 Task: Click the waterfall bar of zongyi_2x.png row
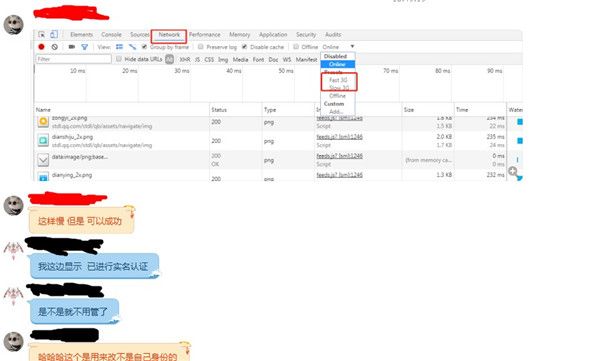pyautogui.click(x=520, y=122)
